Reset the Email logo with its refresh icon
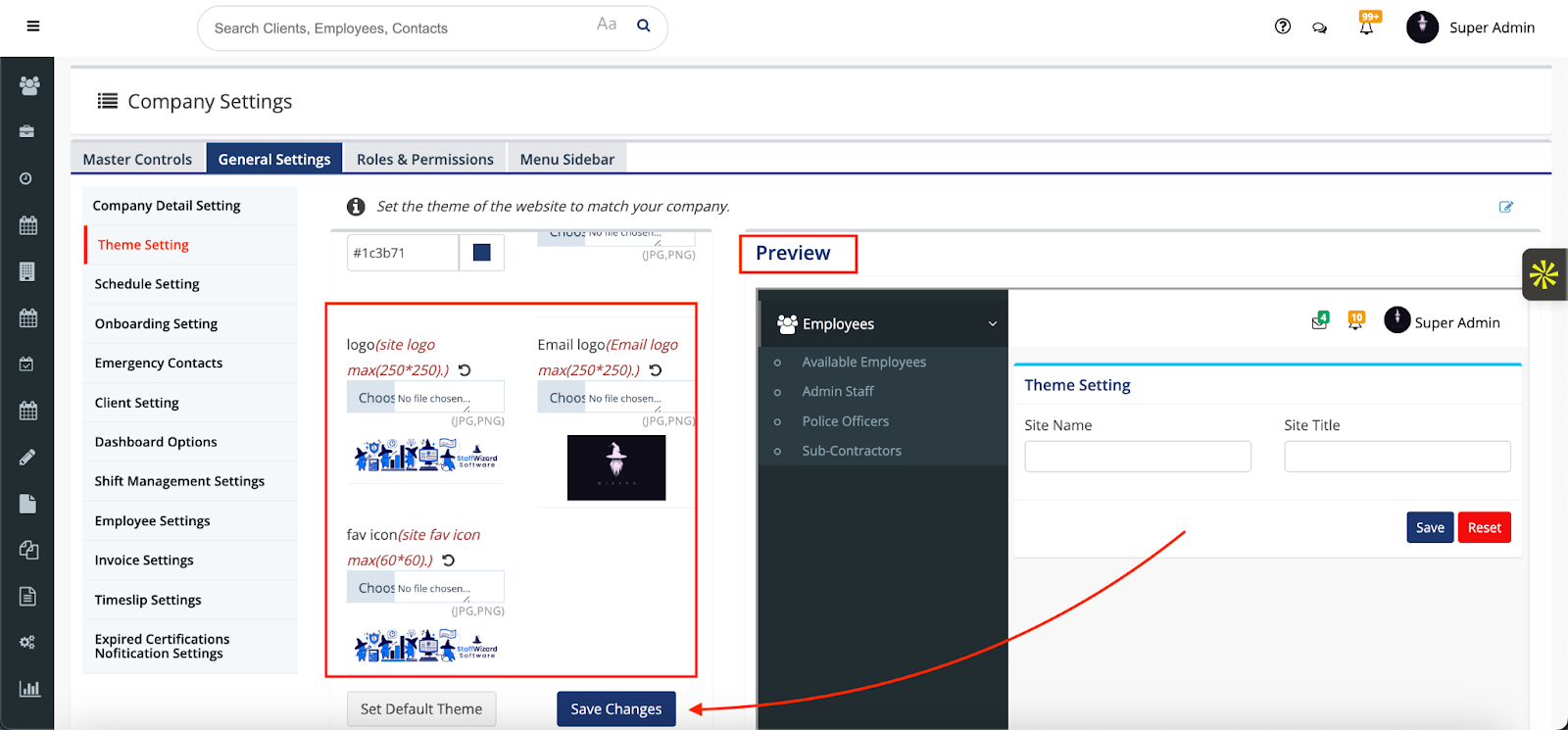1568x730 pixels. (656, 370)
